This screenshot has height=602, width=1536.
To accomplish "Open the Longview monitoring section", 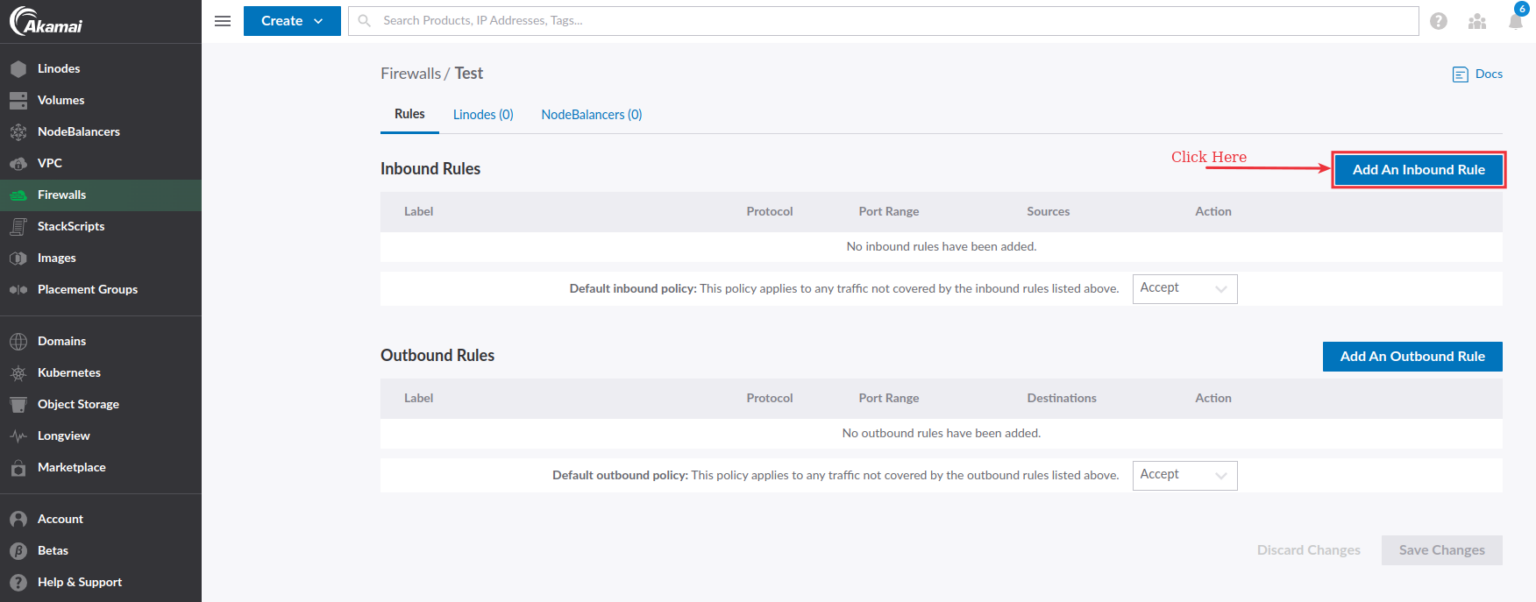I will 18,435.
